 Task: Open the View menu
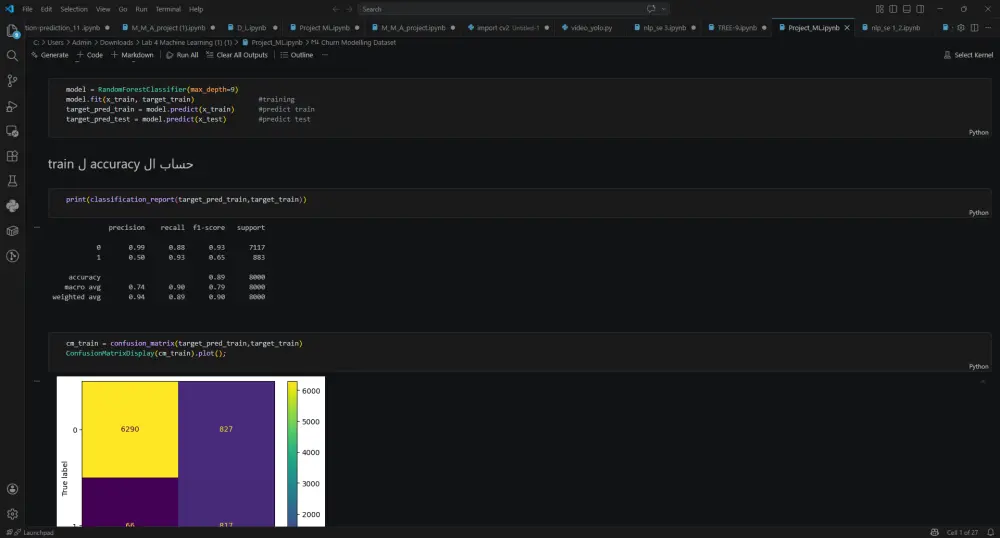tap(103, 9)
